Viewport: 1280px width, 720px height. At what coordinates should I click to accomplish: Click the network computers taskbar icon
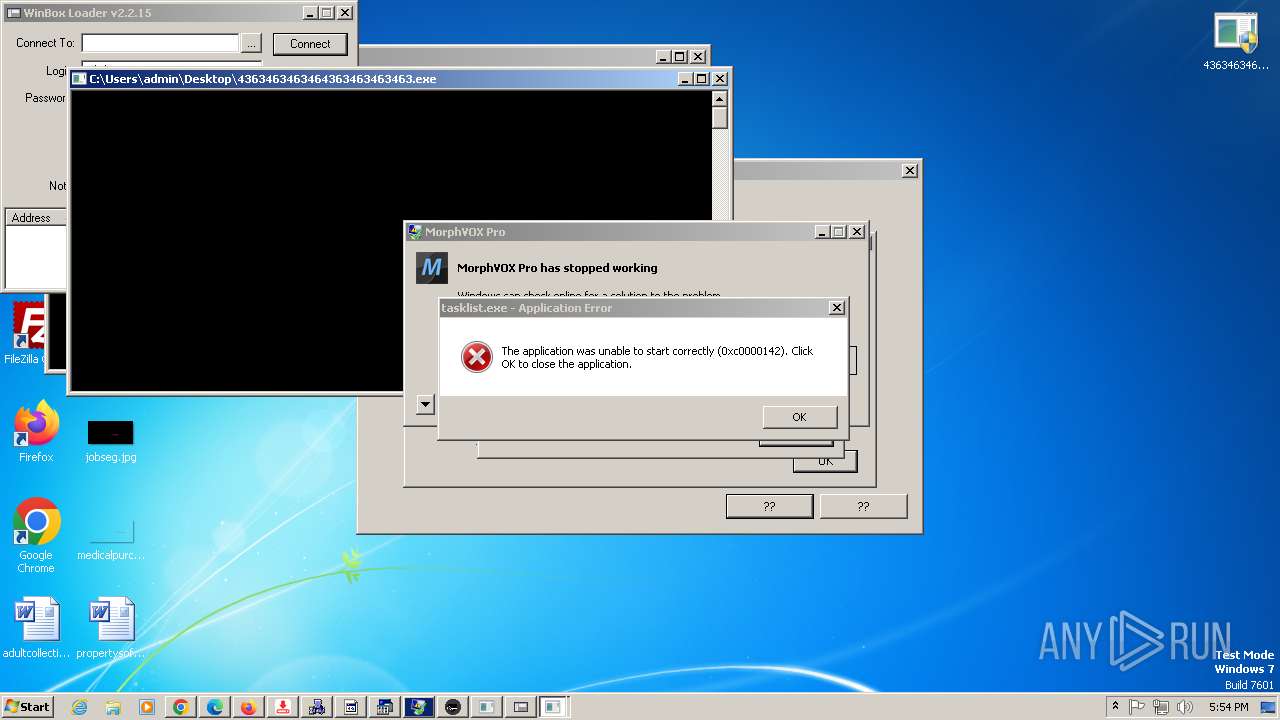[317, 707]
